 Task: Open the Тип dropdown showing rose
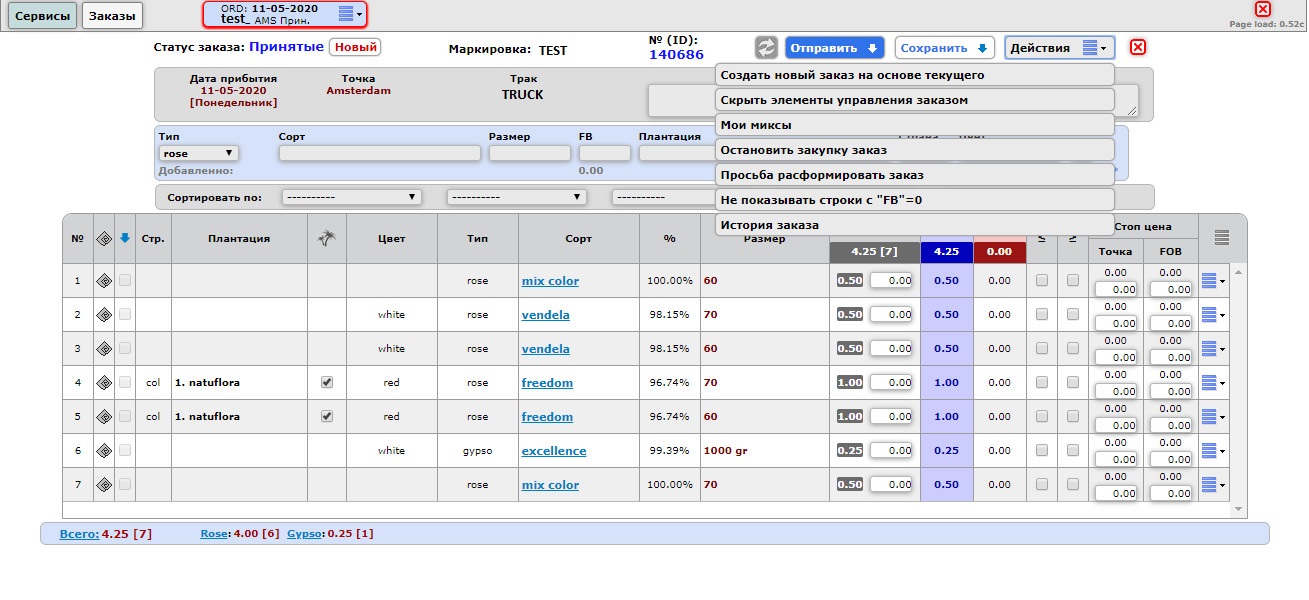(x=198, y=154)
